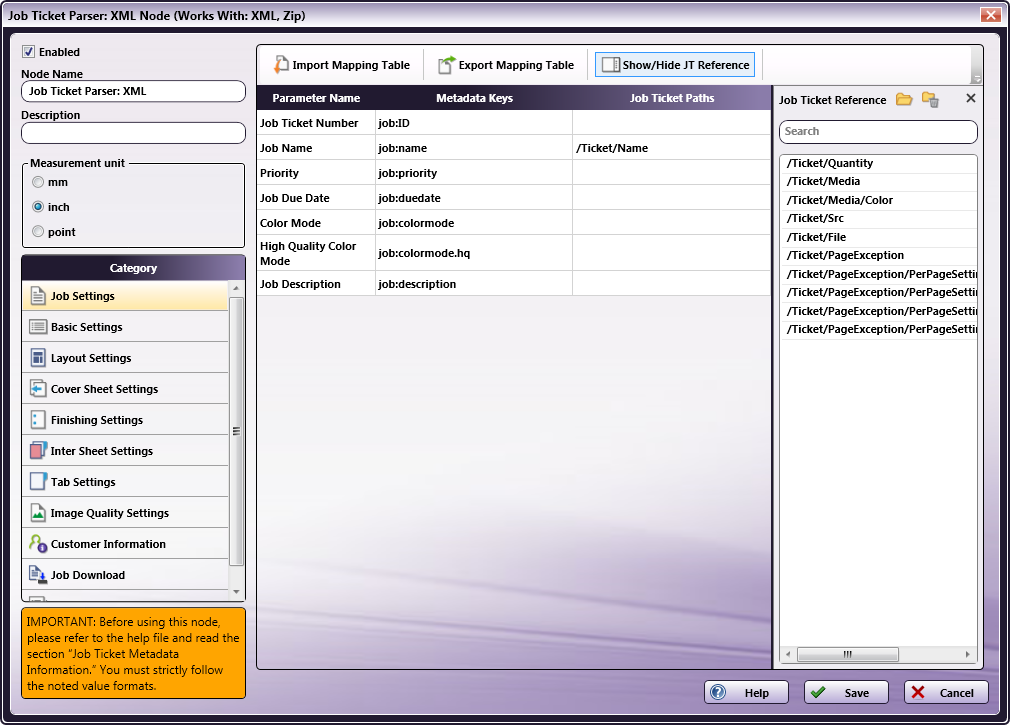This screenshot has height=725, width=1010.
Task: Open the Layout Settings category
Action: click(x=126, y=357)
